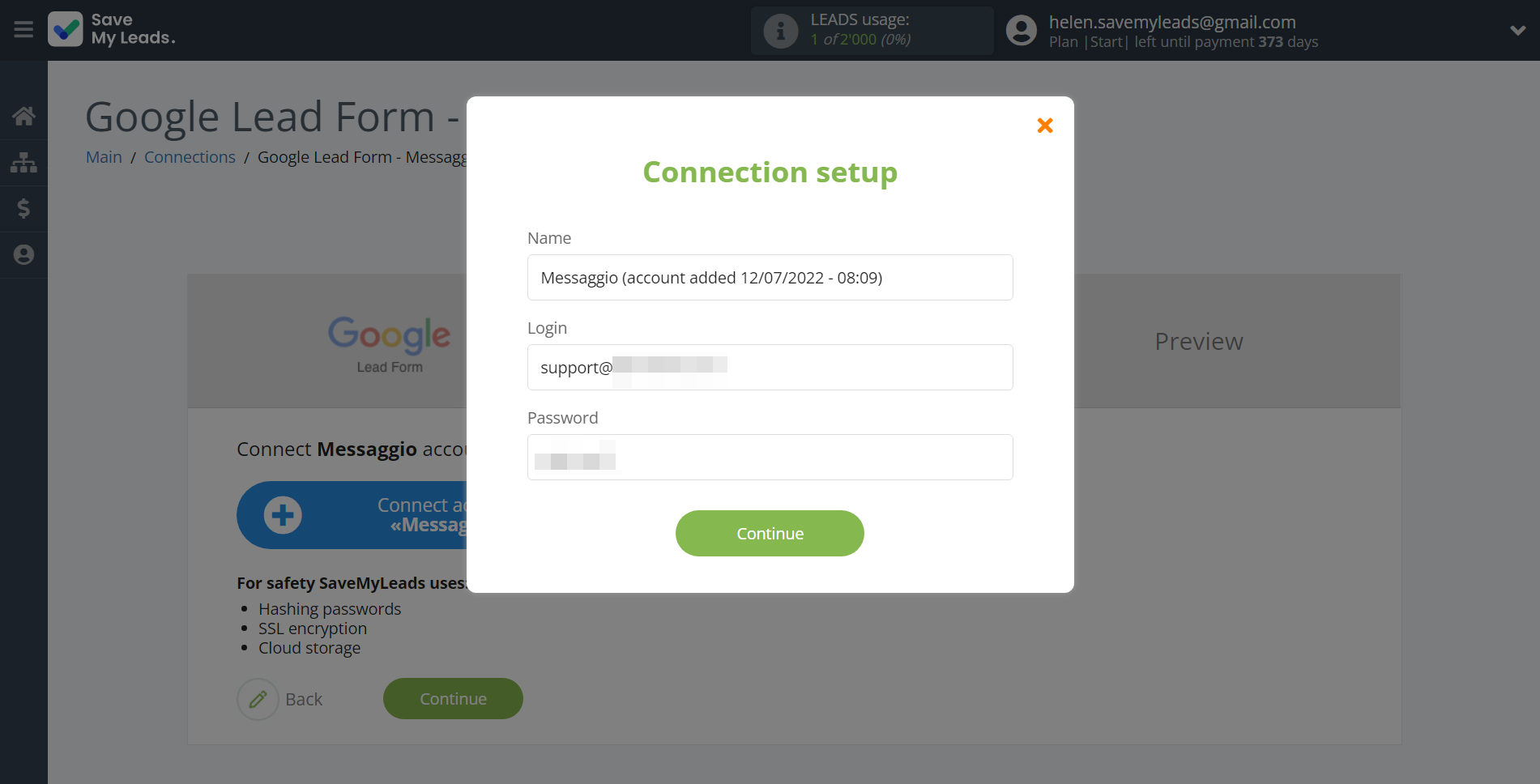The width and height of the screenshot is (1540, 784).
Task: Click the Plan Start days remaining text
Action: (x=1184, y=42)
